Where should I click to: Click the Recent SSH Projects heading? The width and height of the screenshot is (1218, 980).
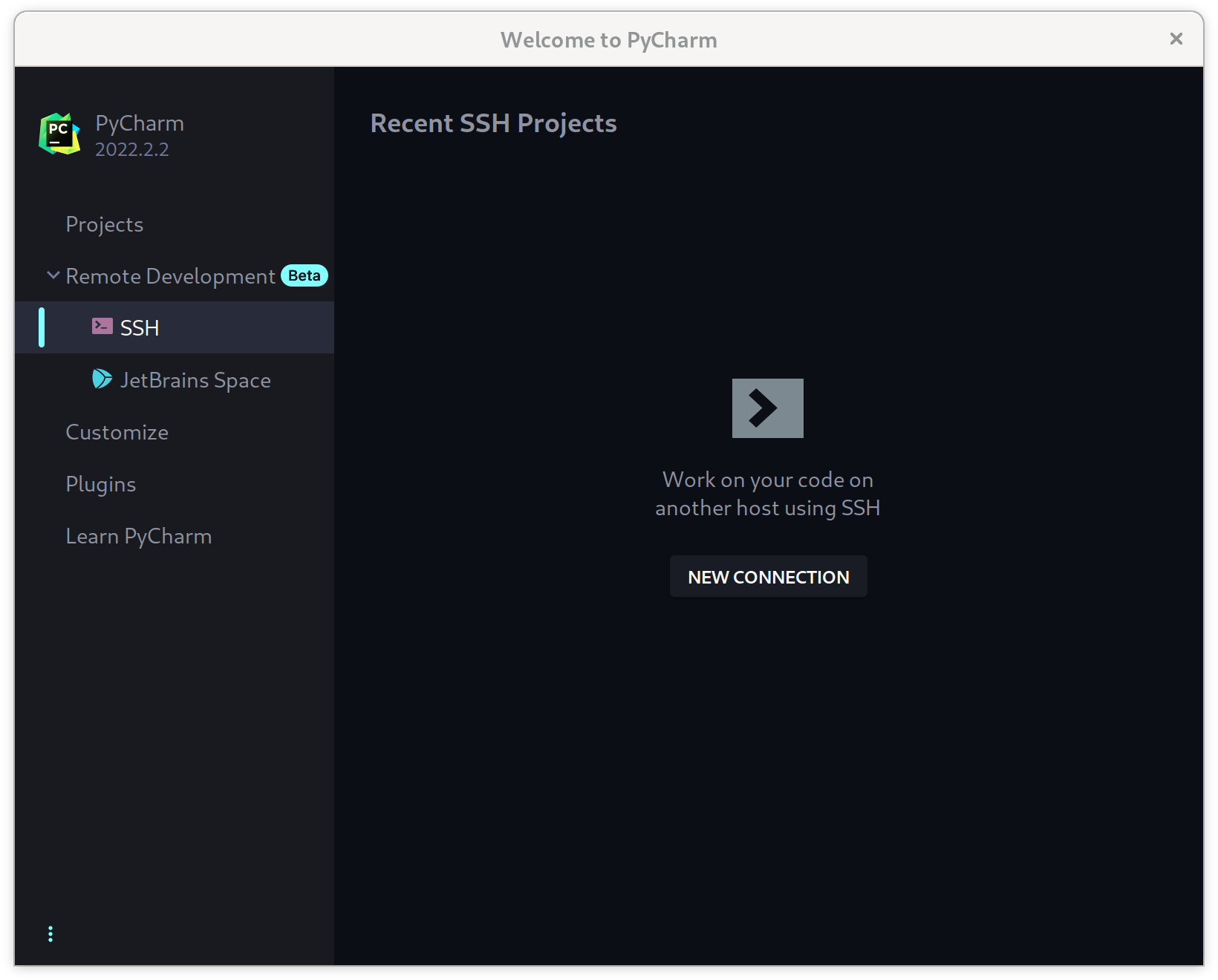(493, 123)
